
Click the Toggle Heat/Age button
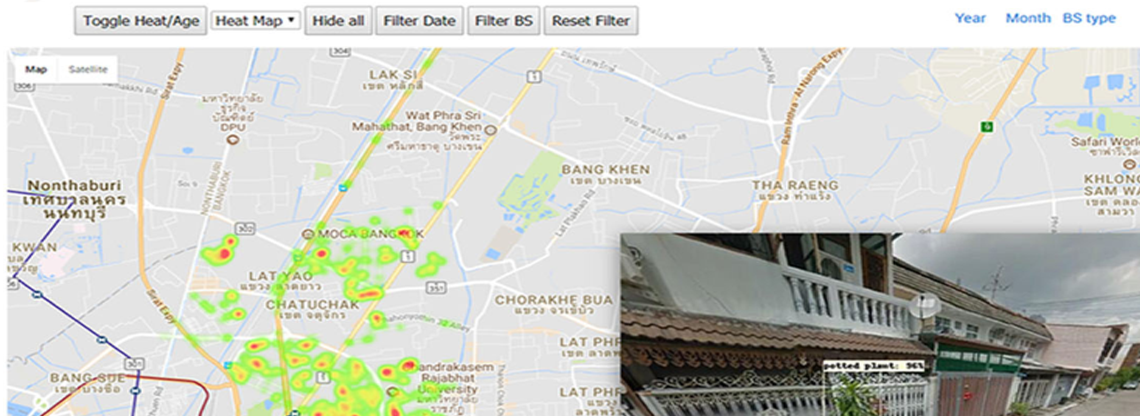(x=140, y=21)
